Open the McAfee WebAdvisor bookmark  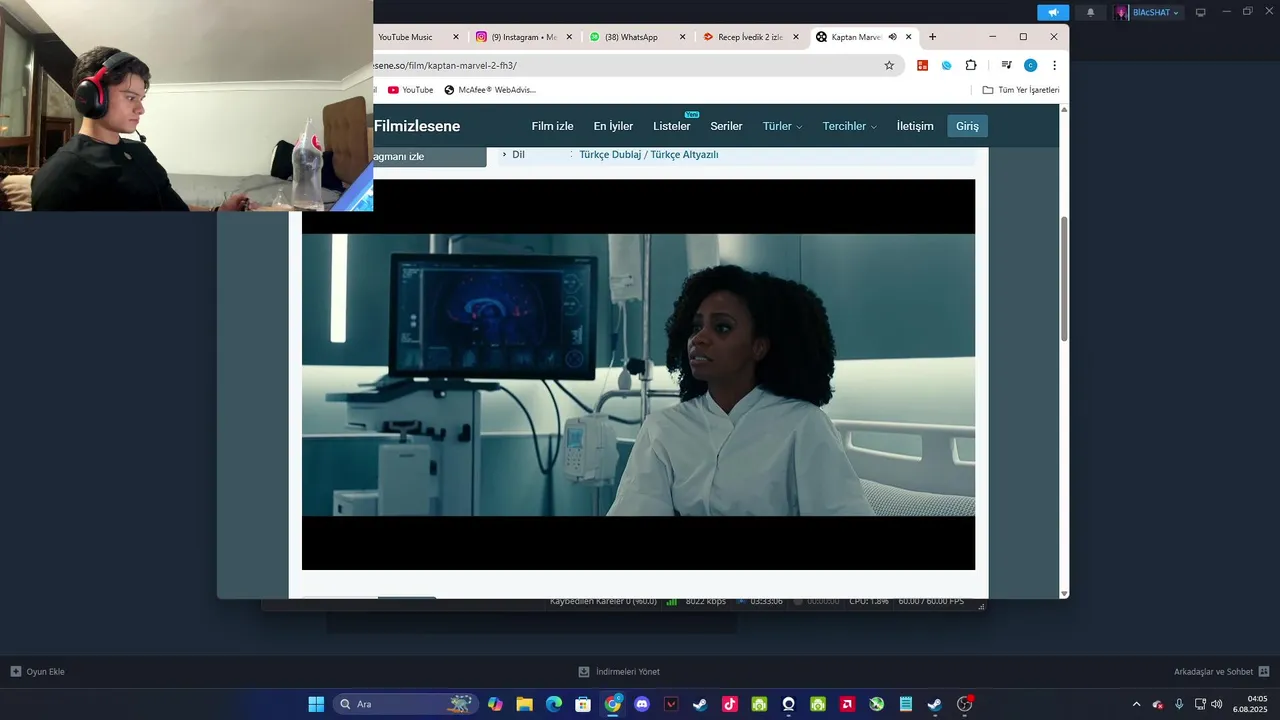click(490, 90)
